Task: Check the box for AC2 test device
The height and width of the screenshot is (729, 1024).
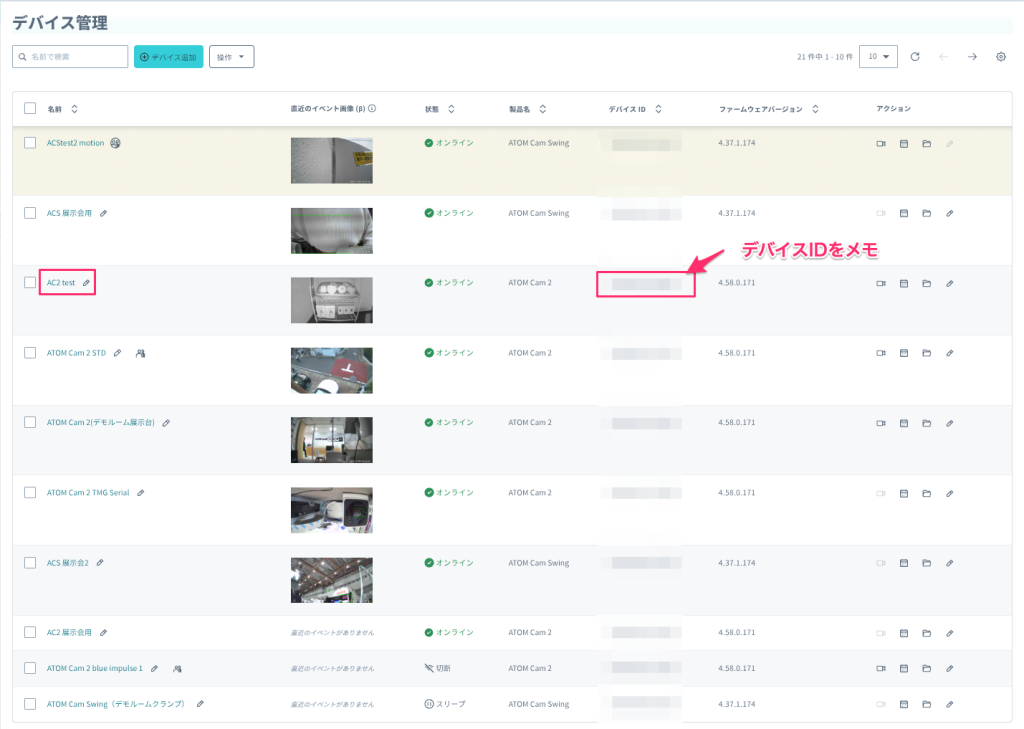Action: [30, 283]
